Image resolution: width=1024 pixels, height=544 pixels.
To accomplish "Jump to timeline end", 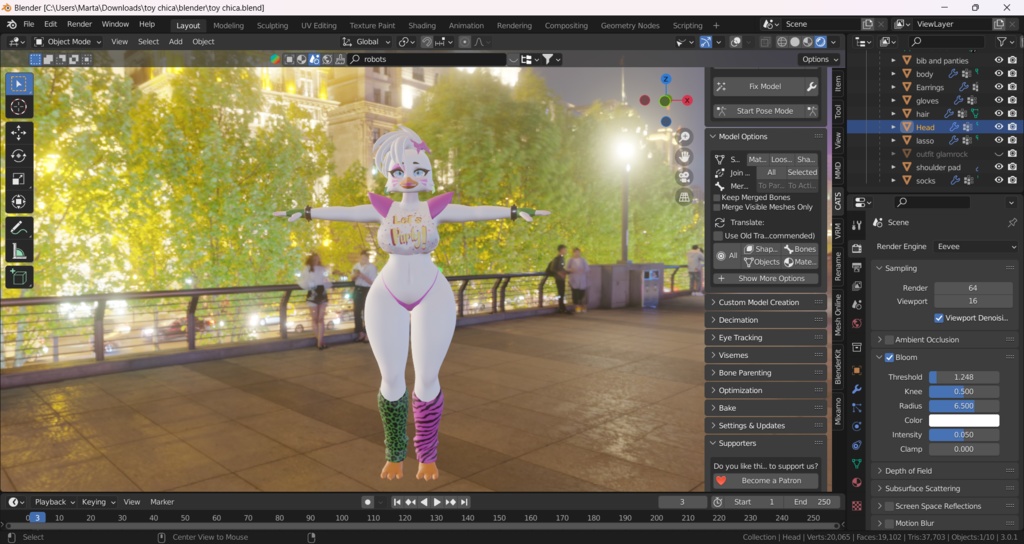I will 464,502.
